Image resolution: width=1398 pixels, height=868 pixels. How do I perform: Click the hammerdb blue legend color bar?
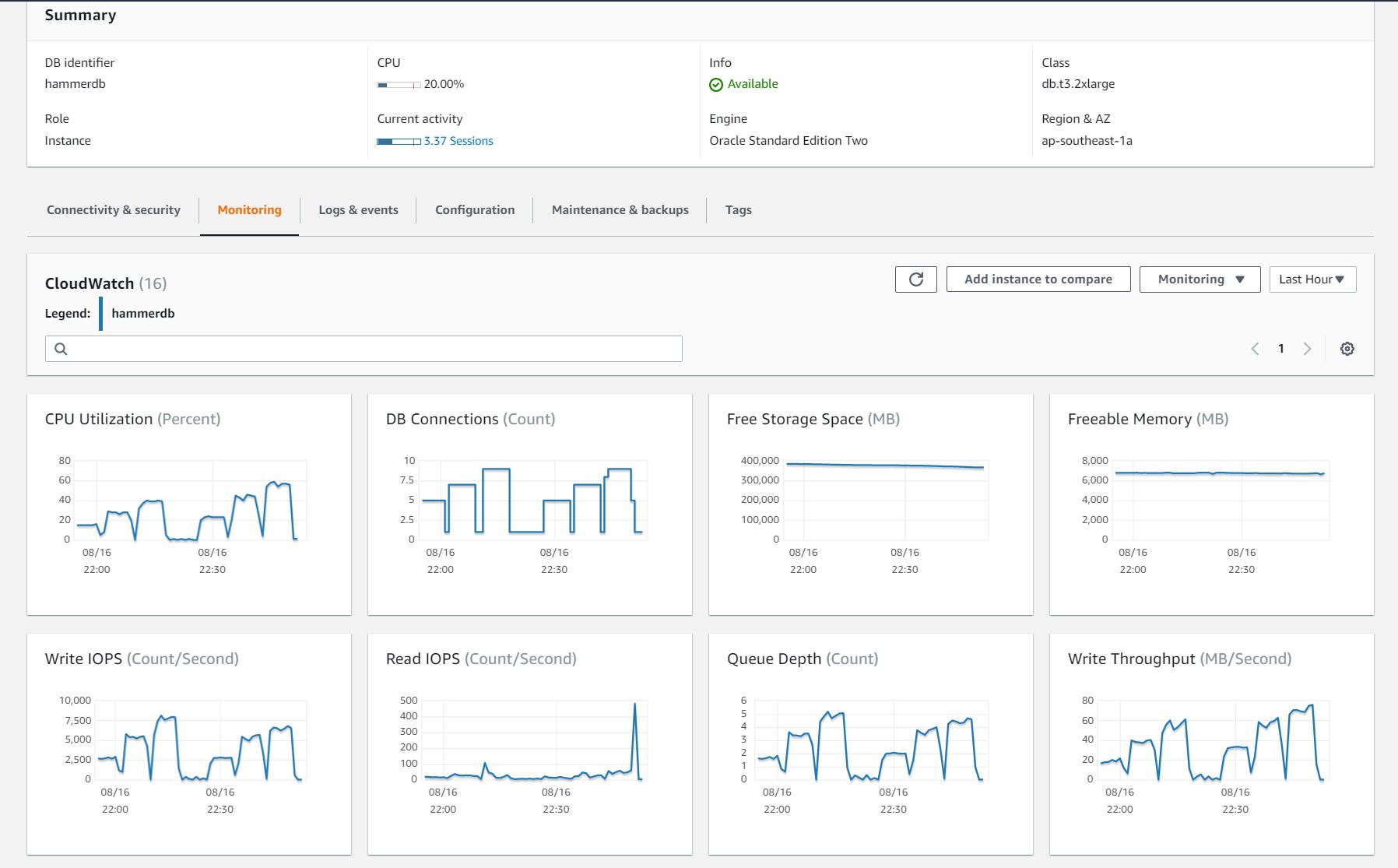101,314
